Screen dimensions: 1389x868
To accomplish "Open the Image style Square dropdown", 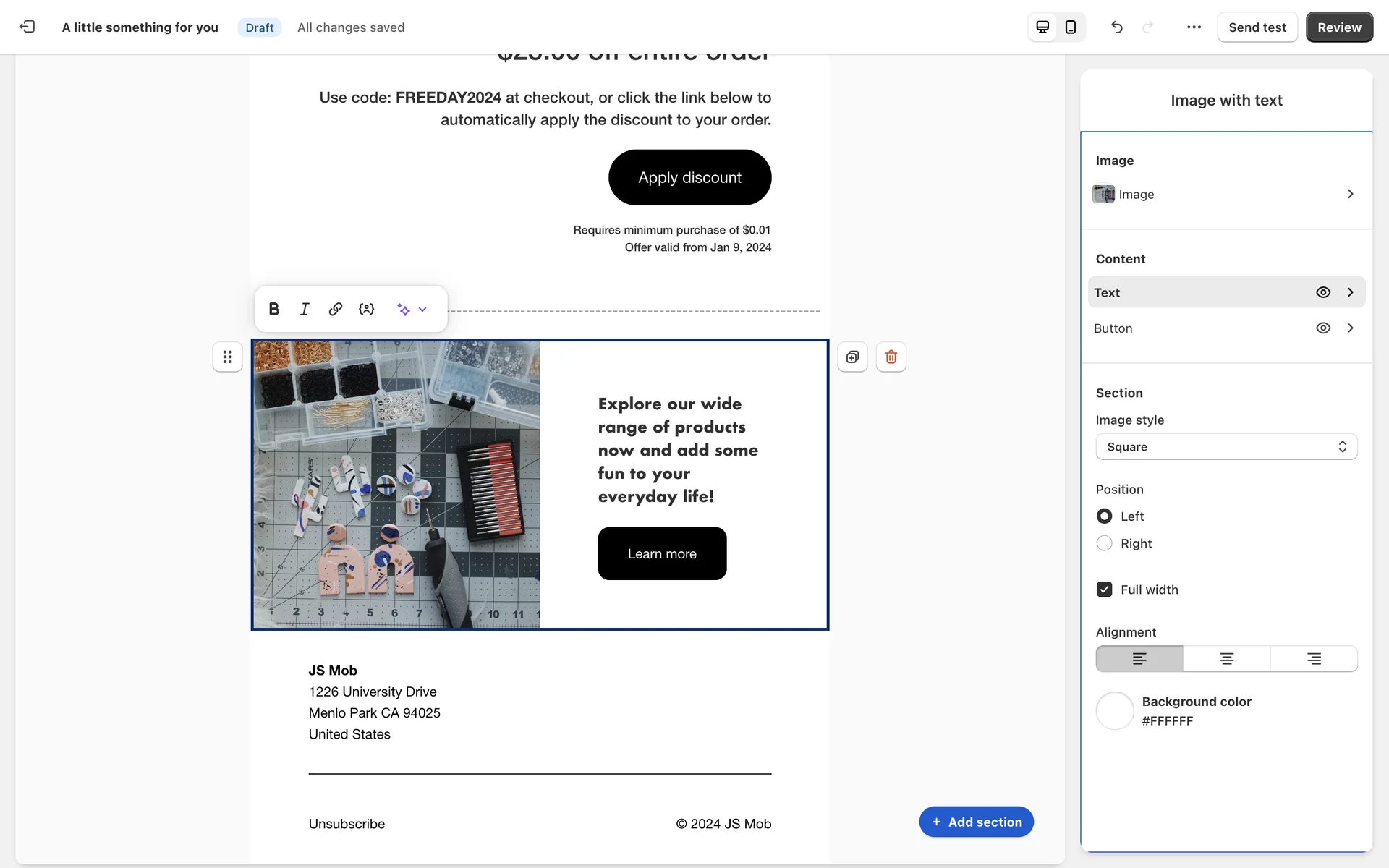I will [1226, 447].
